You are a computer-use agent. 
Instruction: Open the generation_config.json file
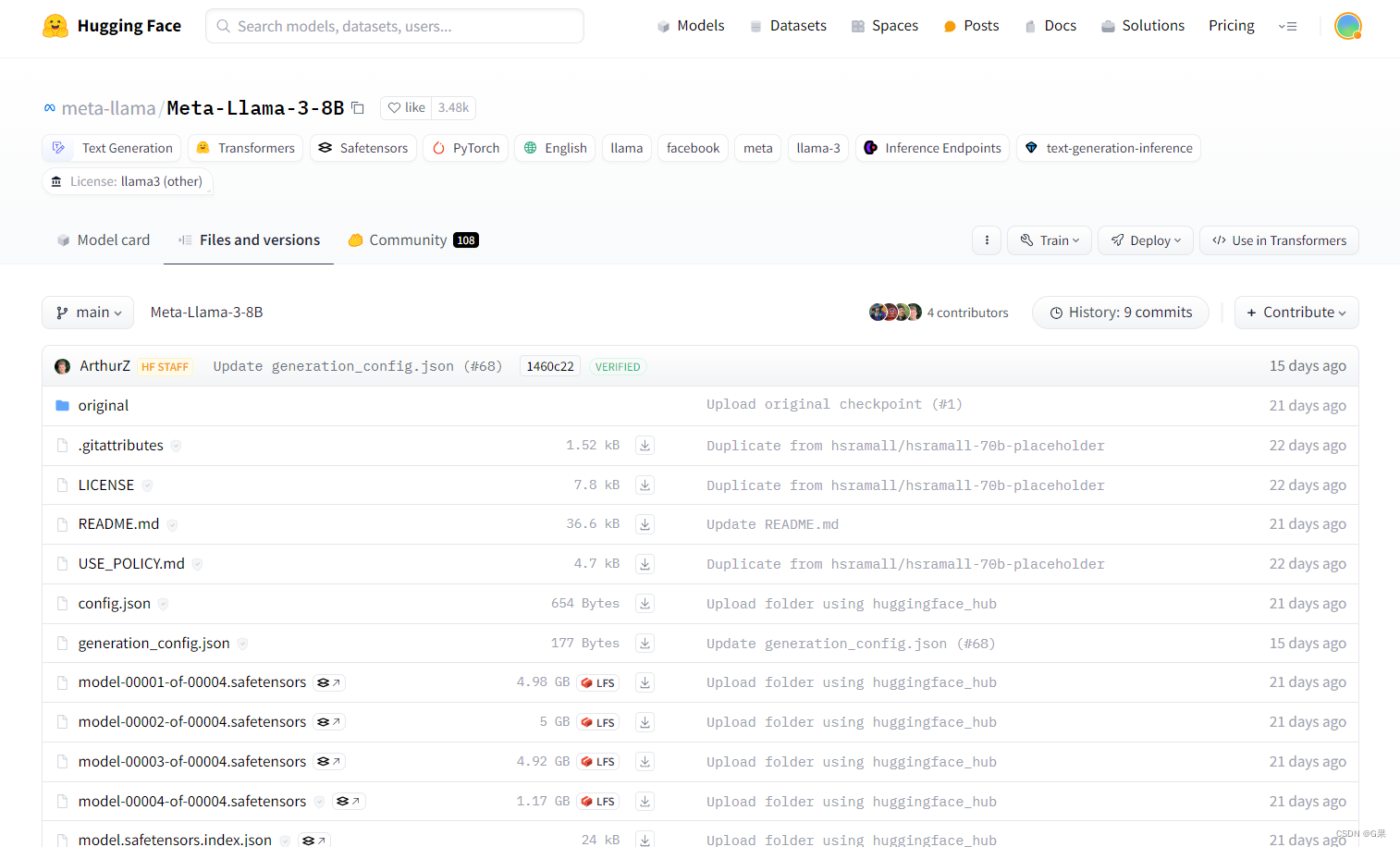154,644
